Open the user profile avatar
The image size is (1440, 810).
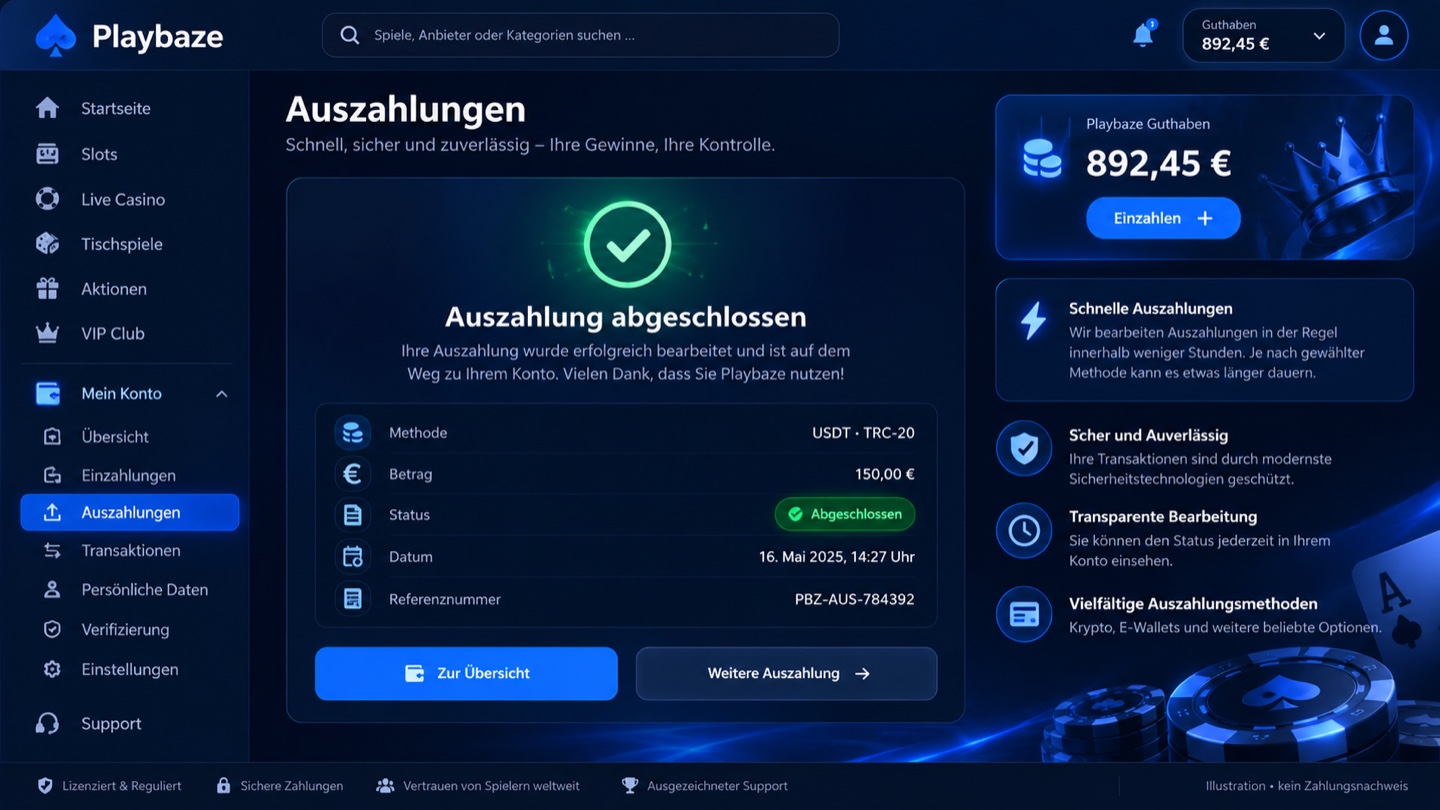(x=1384, y=36)
